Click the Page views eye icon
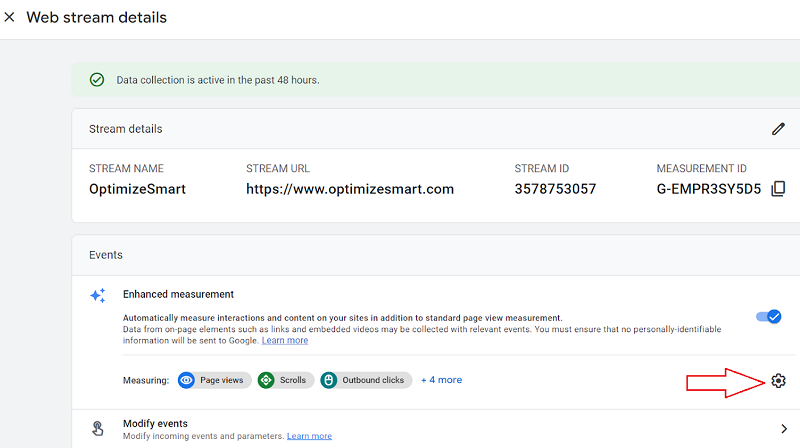Viewport: 800px width, 448px height. [x=187, y=380]
